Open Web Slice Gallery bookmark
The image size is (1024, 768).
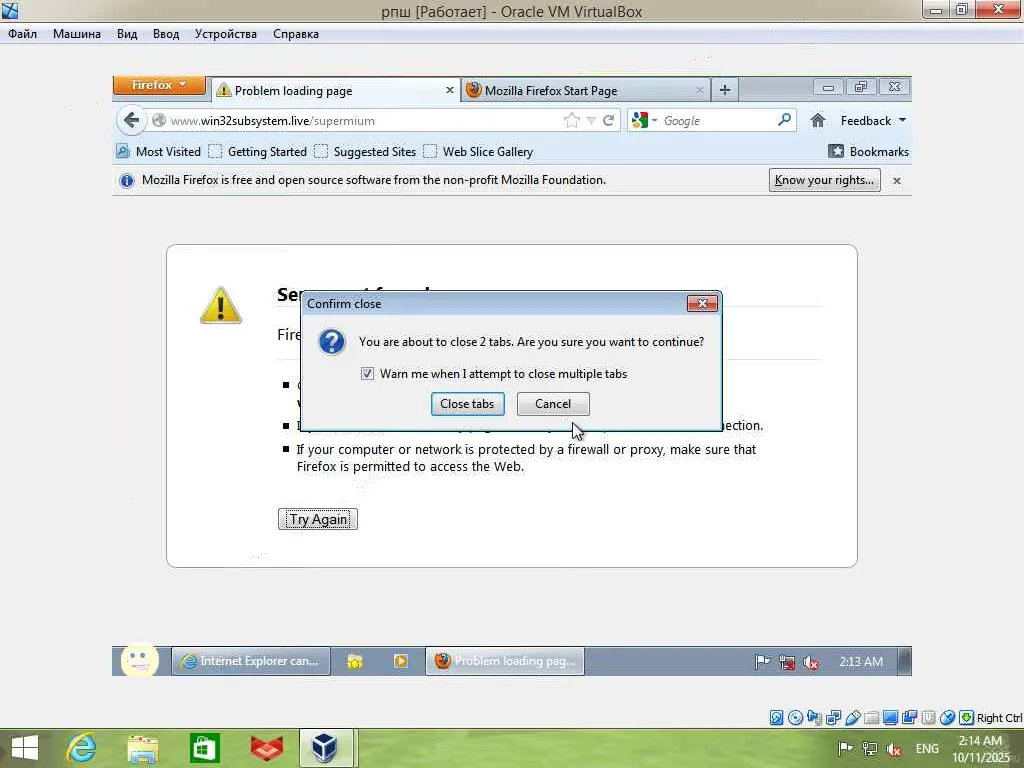click(478, 152)
